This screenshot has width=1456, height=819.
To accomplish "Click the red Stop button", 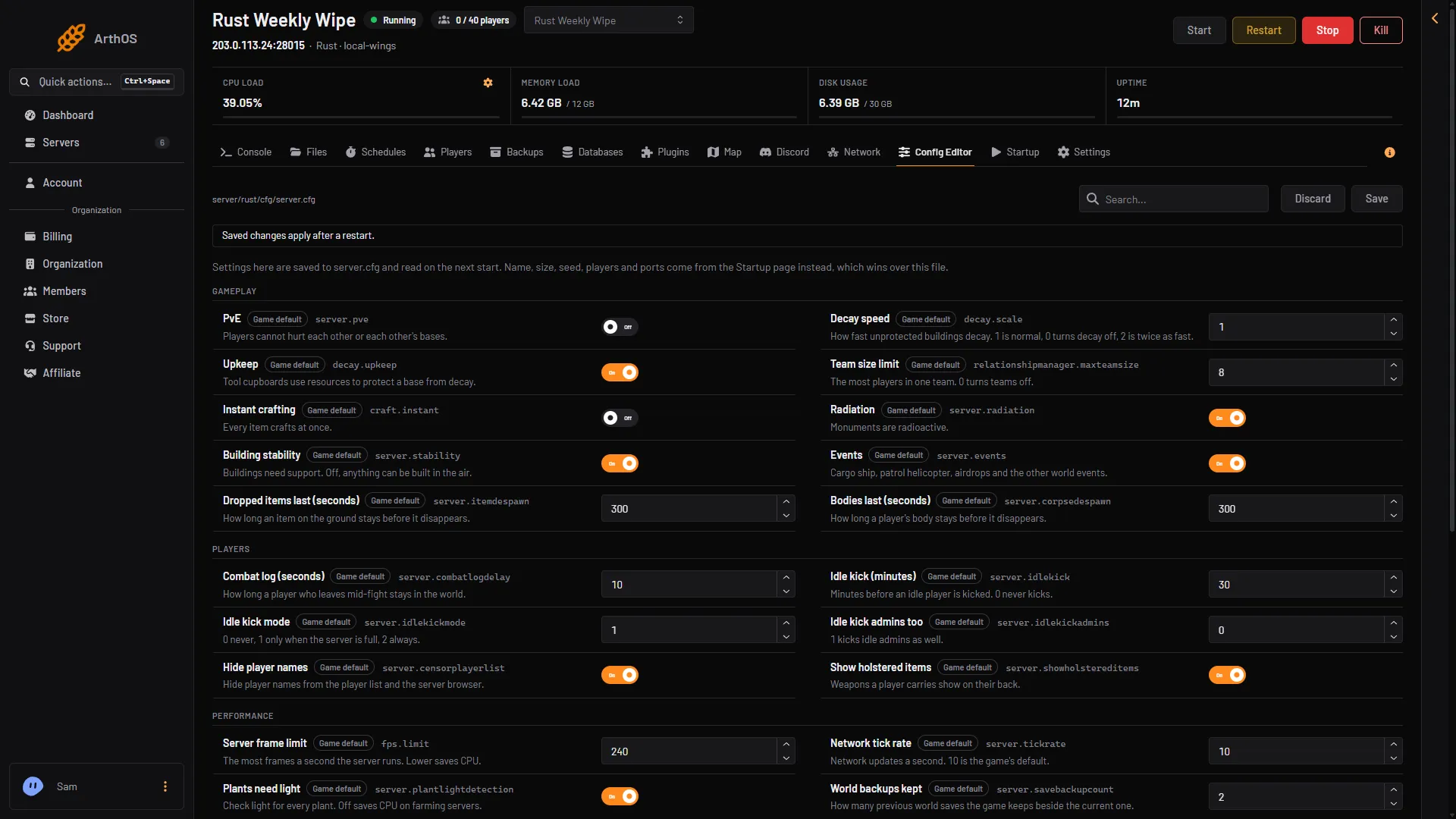I will 1327,30.
